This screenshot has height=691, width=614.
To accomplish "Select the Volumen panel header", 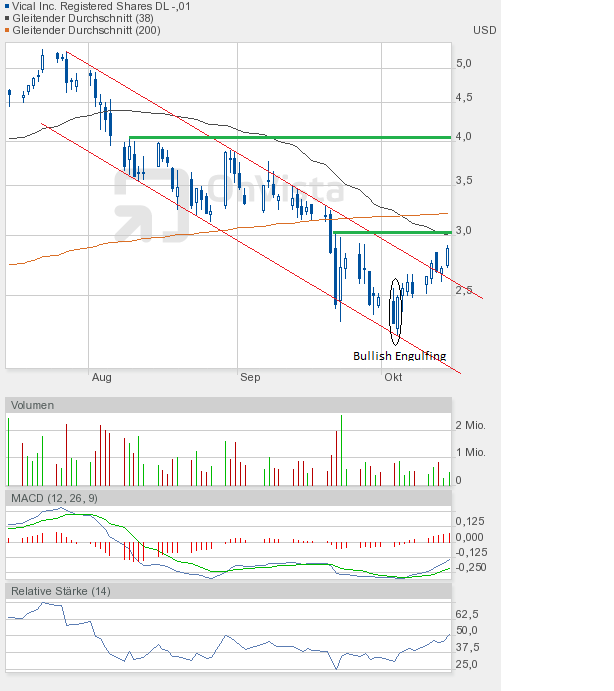I will [x=32, y=405].
